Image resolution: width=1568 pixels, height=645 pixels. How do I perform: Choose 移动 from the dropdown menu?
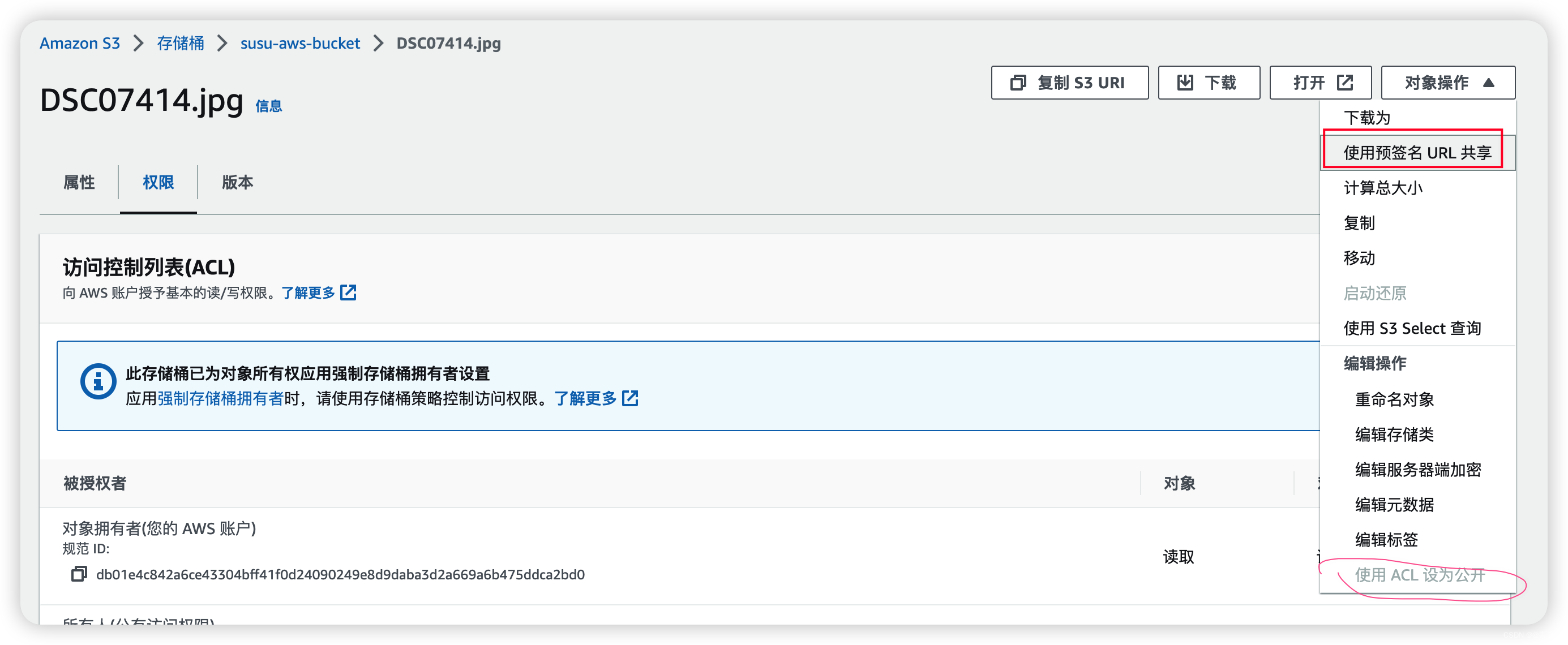click(1417, 258)
